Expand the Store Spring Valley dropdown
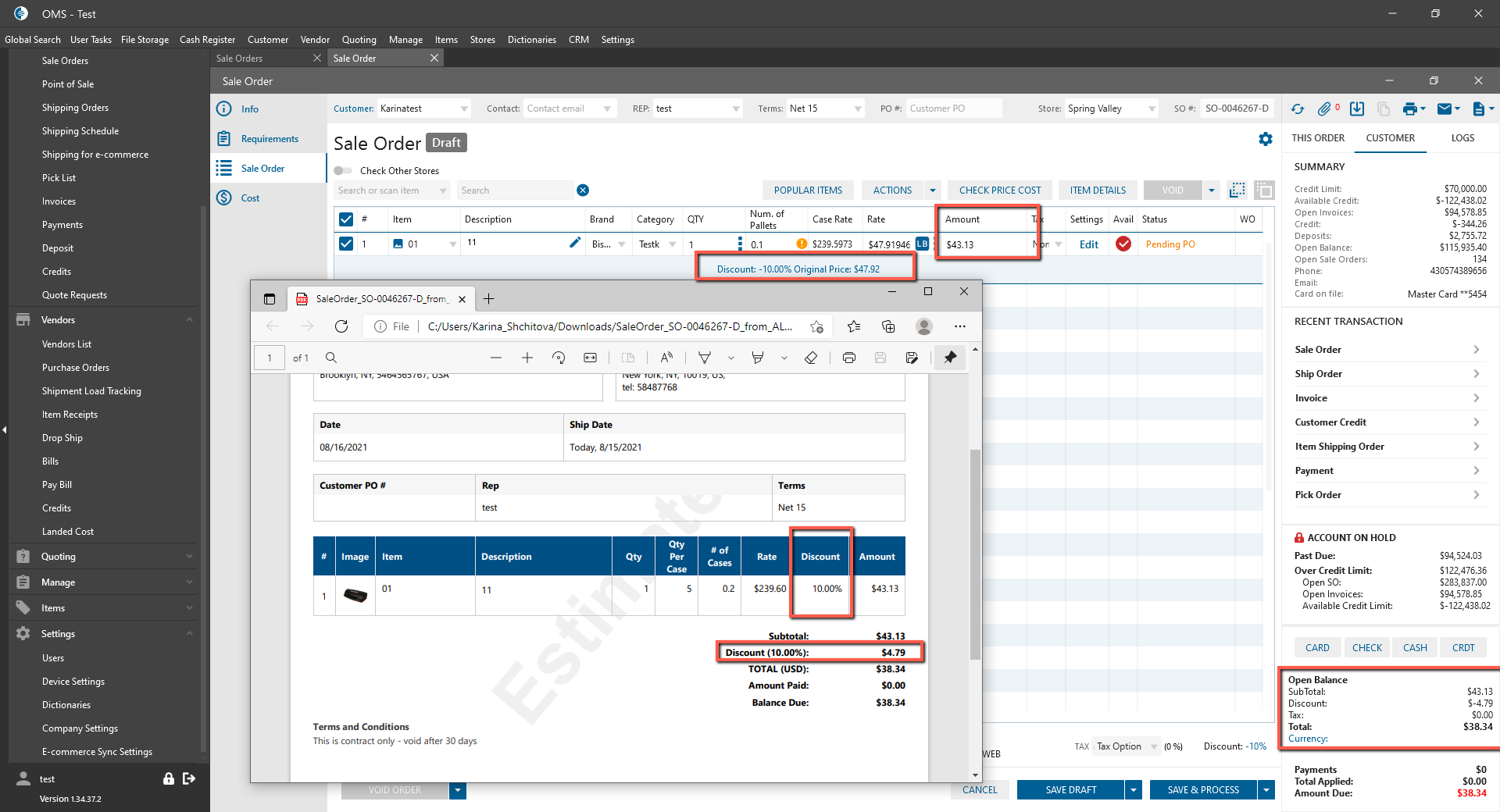Viewport: 1500px width, 812px height. [x=1152, y=109]
